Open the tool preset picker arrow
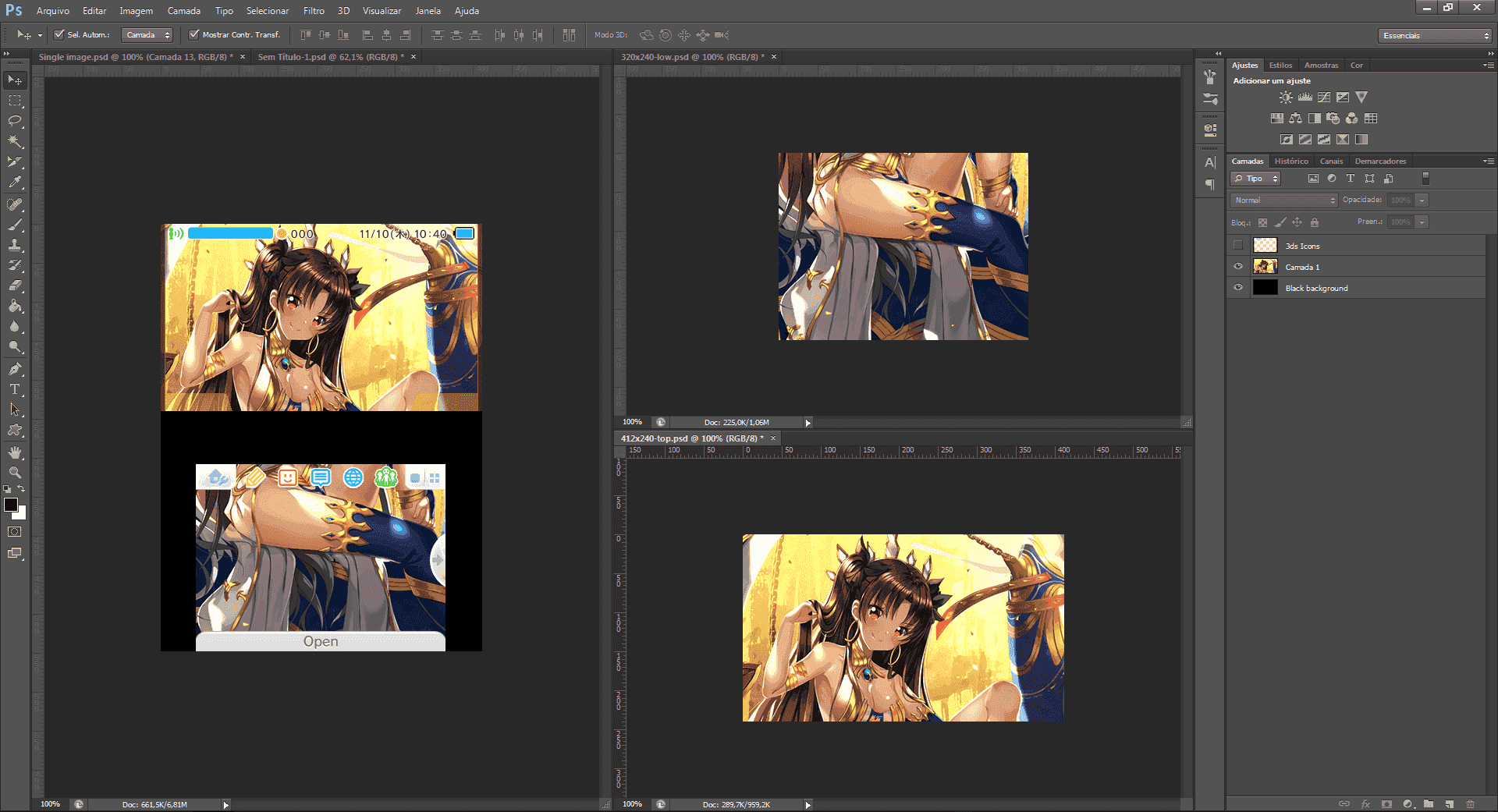This screenshot has height=812, width=1498. pyautogui.click(x=40, y=36)
